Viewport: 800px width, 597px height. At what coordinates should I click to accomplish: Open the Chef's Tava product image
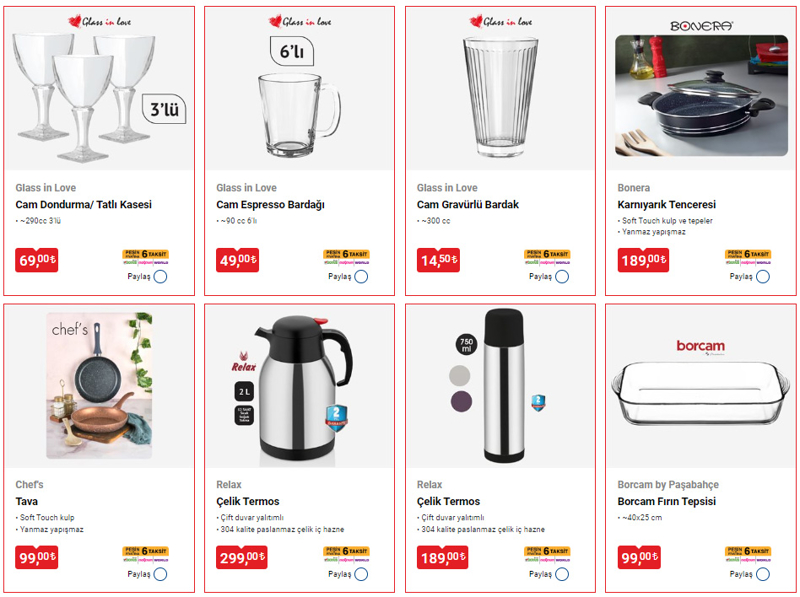click(x=99, y=386)
